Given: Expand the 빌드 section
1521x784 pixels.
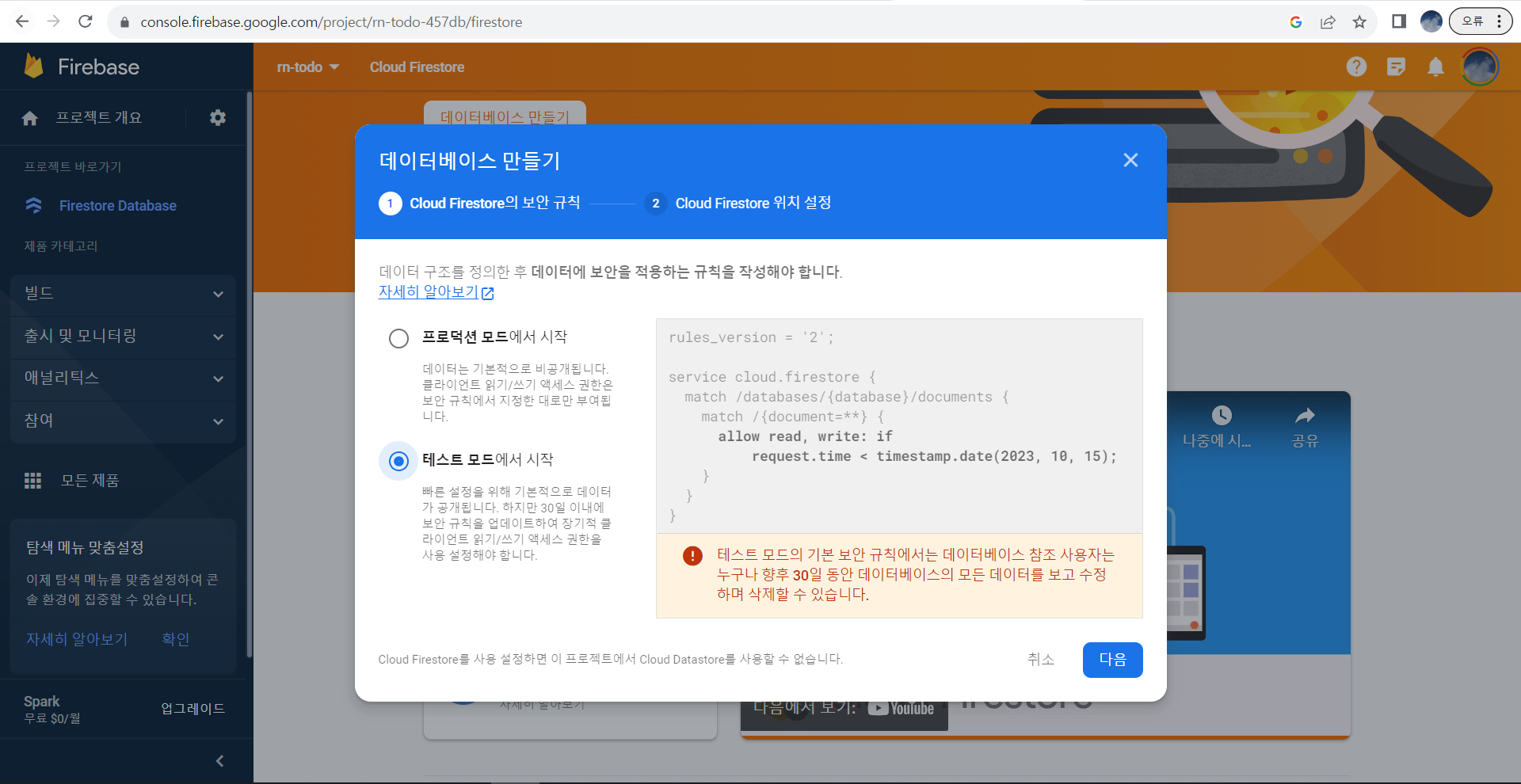Looking at the screenshot, I should pos(124,294).
